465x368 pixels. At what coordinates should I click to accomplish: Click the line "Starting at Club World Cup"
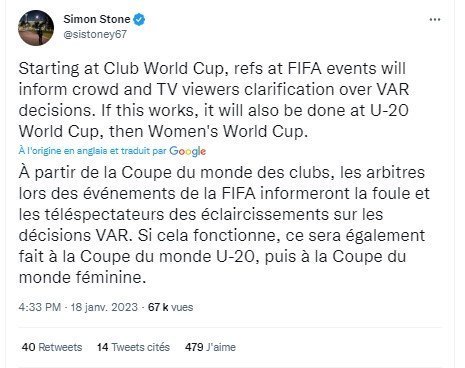pos(212,69)
